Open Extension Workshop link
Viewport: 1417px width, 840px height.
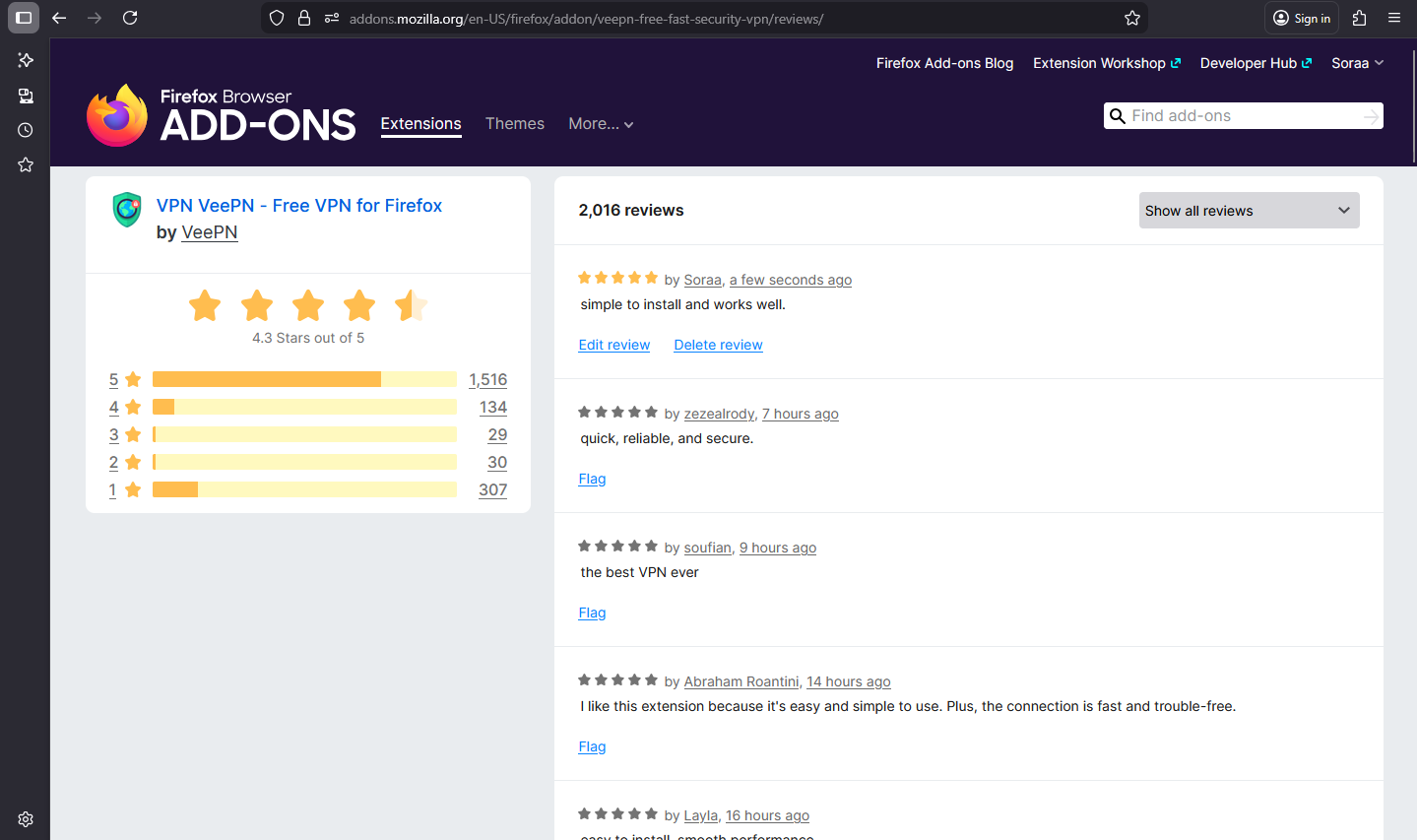(x=1107, y=63)
